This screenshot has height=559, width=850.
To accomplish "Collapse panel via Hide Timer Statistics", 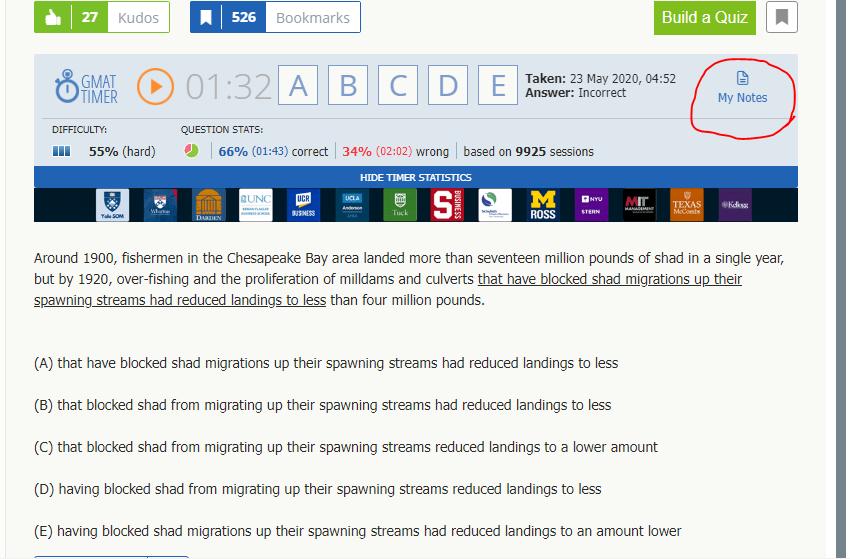I will 415,177.
